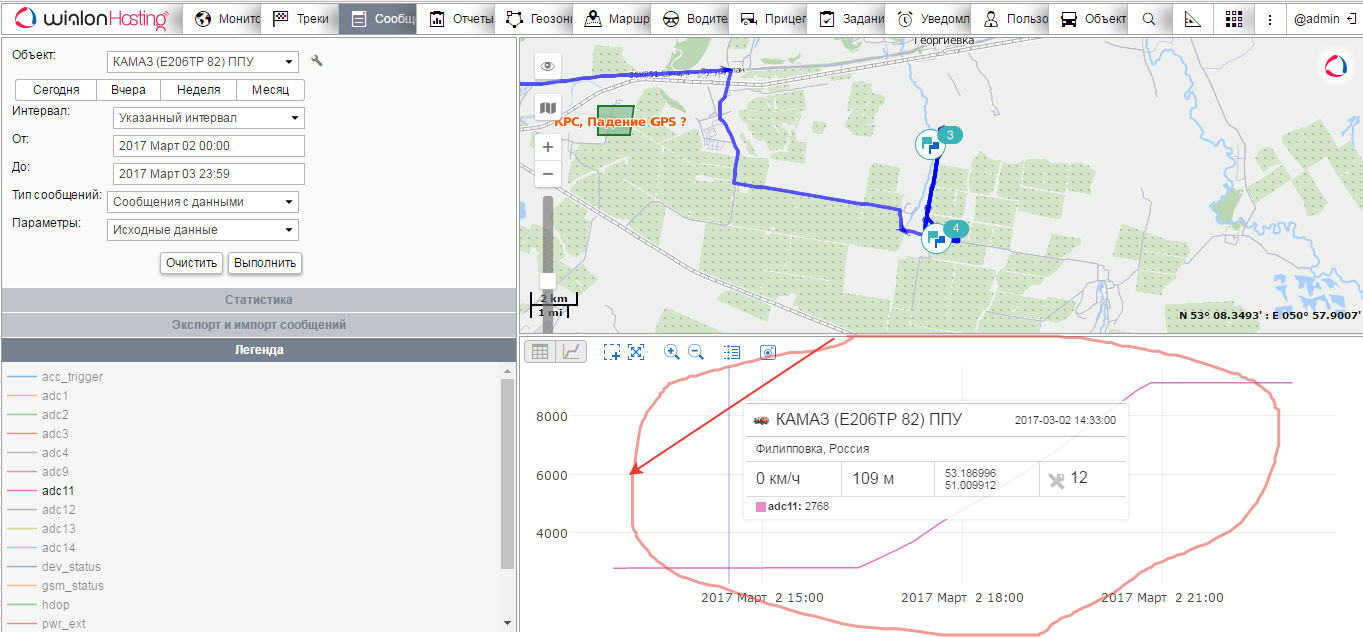Open the Отчеты tab
The width and height of the screenshot is (1363, 637).
[460, 19]
